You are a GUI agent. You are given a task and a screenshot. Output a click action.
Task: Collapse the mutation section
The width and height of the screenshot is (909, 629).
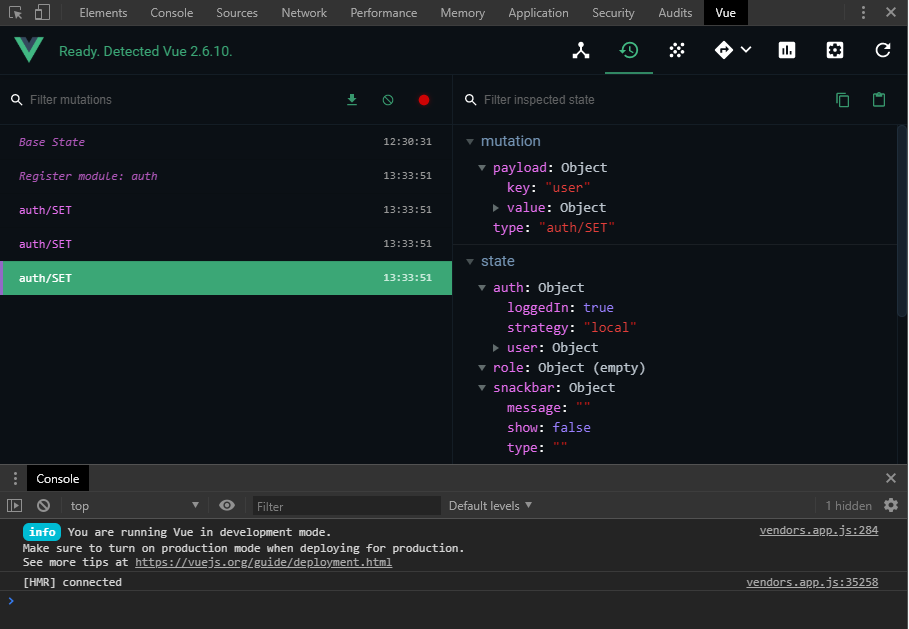pyautogui.click(x=470, y=141)
